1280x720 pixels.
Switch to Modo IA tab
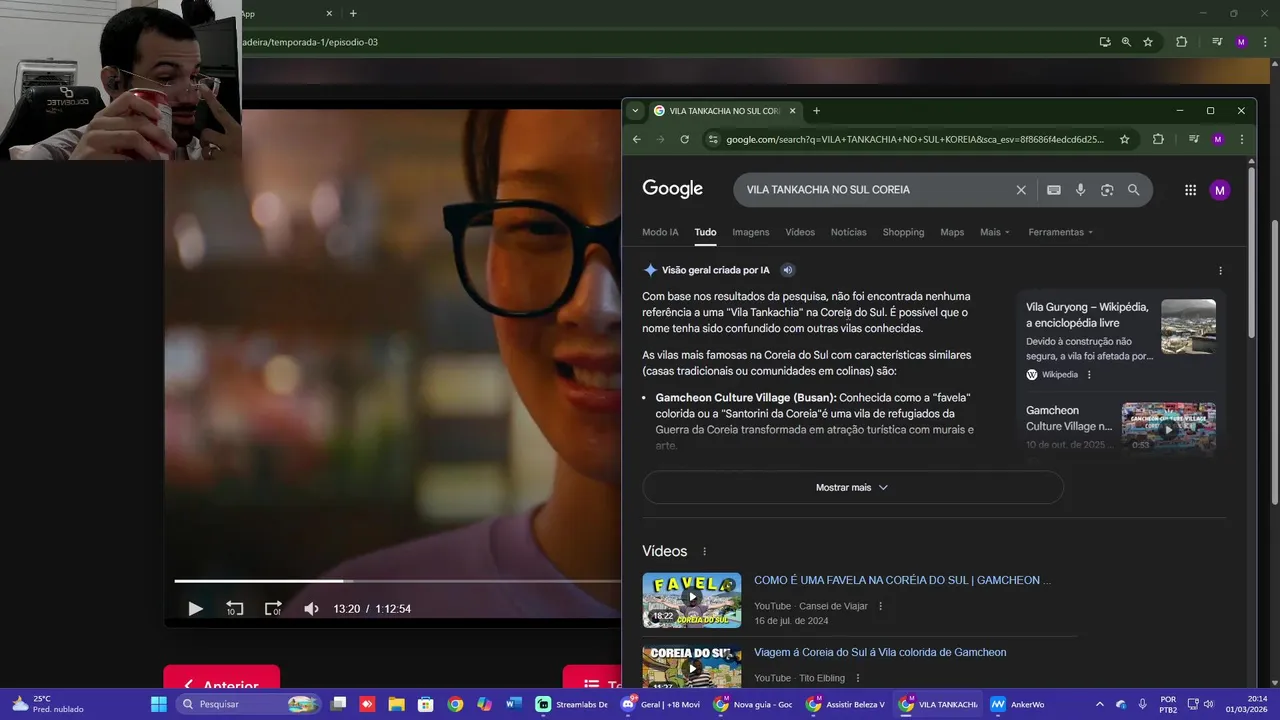[660, 232]
